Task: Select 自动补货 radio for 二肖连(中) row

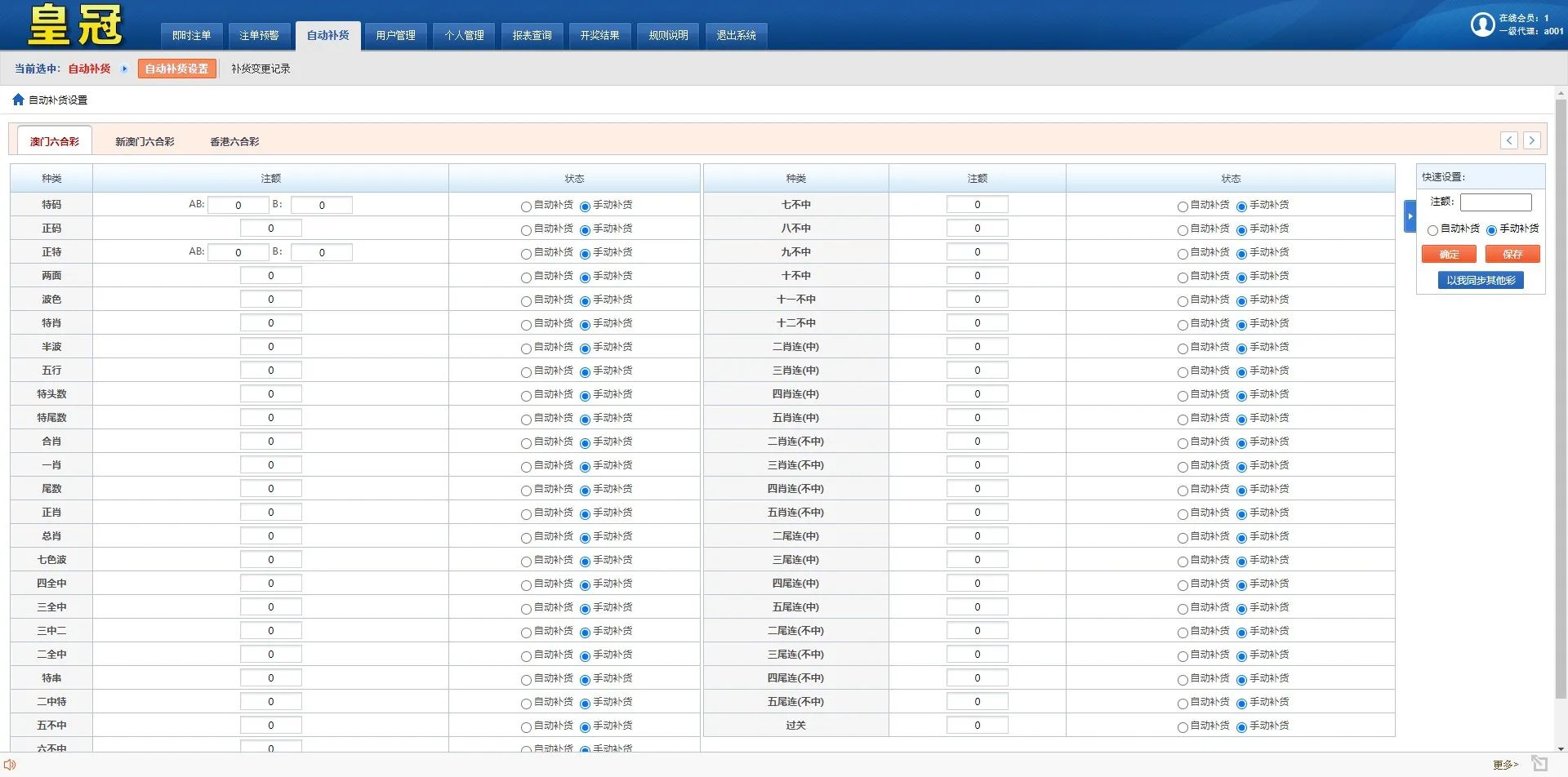Action: click(x=1183, y=349)
